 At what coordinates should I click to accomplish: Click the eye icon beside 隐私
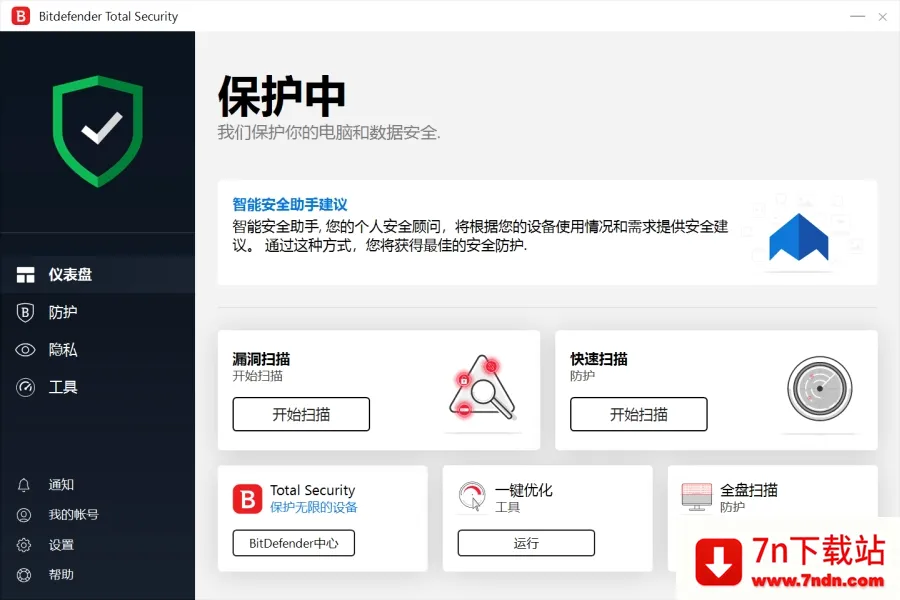pos(25,350)
